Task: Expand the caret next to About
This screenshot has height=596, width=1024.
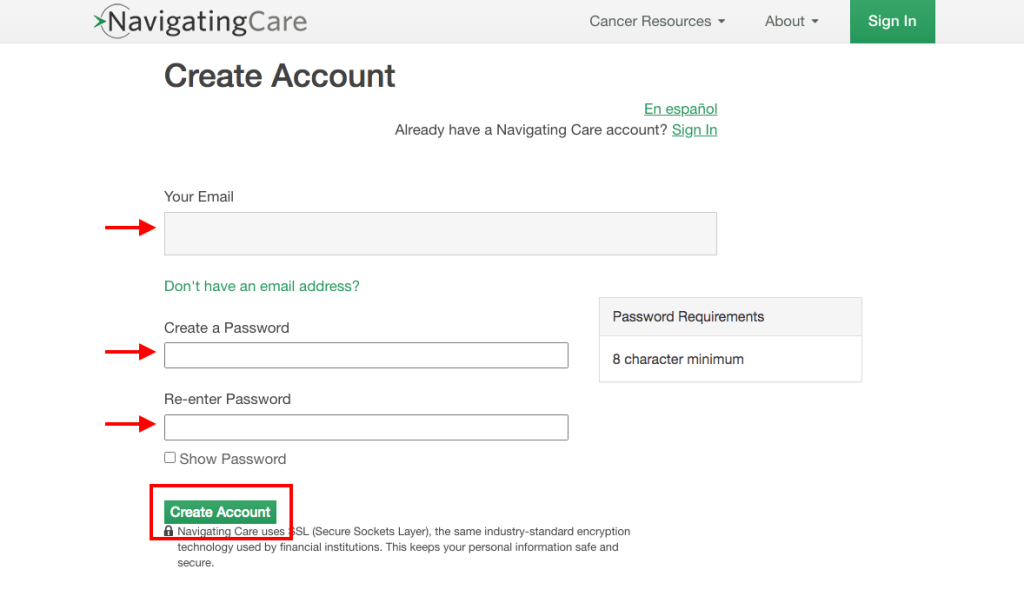Action: click(815, 22)
